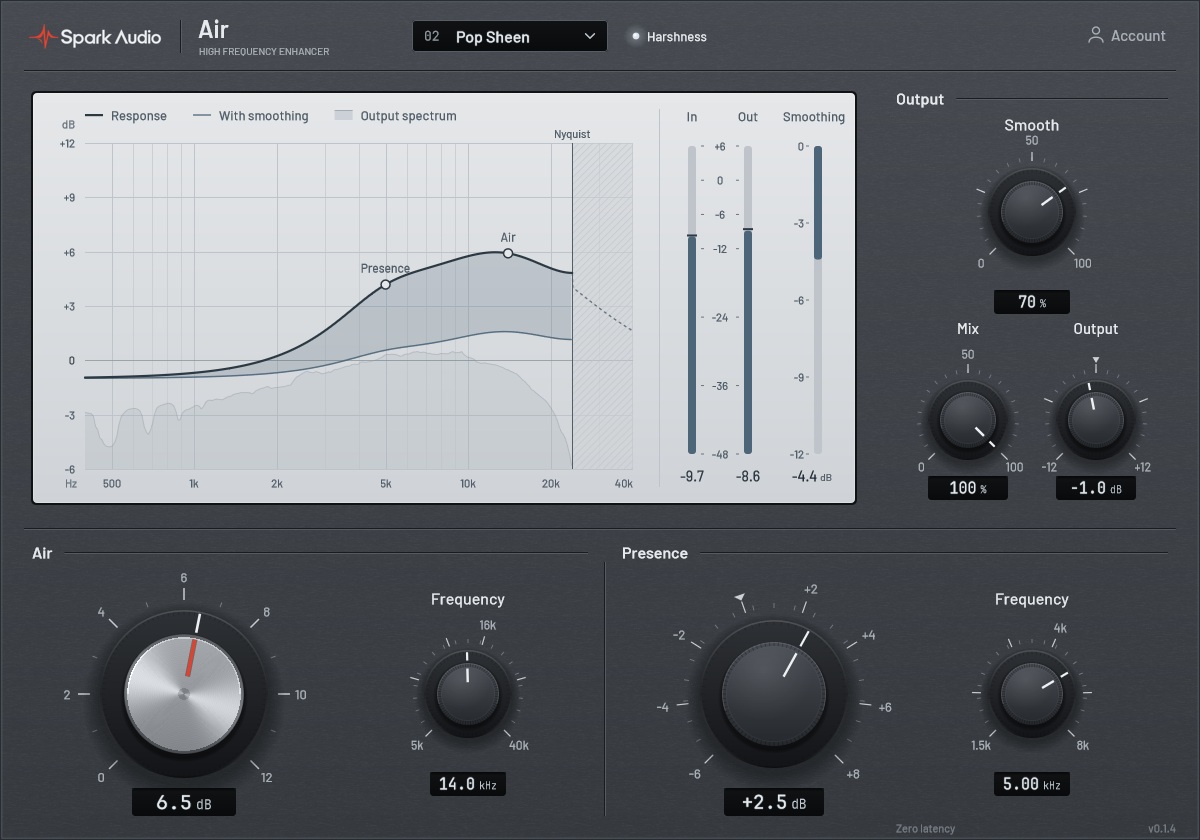
Task: Click the Output gain knob
Action: (x=1096, y=421)
